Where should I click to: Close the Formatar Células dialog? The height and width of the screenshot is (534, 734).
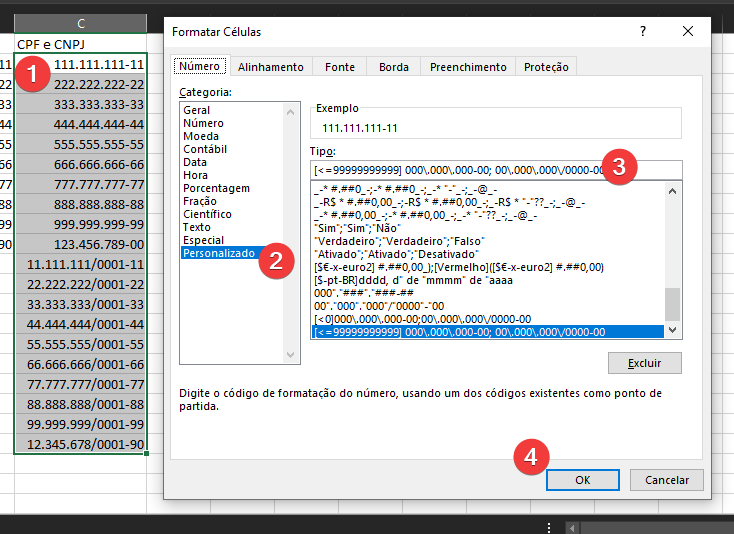(x=688, y=31)
